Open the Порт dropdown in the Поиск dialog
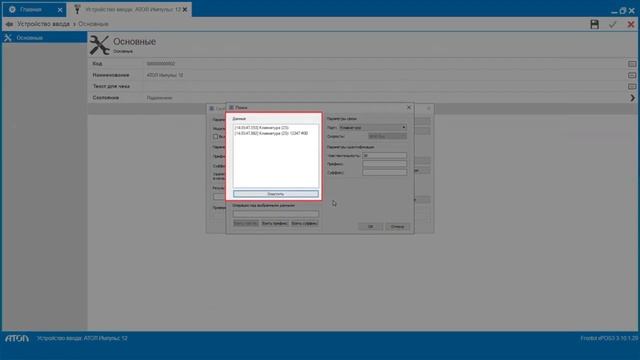The height and width of the screenshot is (360, 640). [x=373, y=128]
